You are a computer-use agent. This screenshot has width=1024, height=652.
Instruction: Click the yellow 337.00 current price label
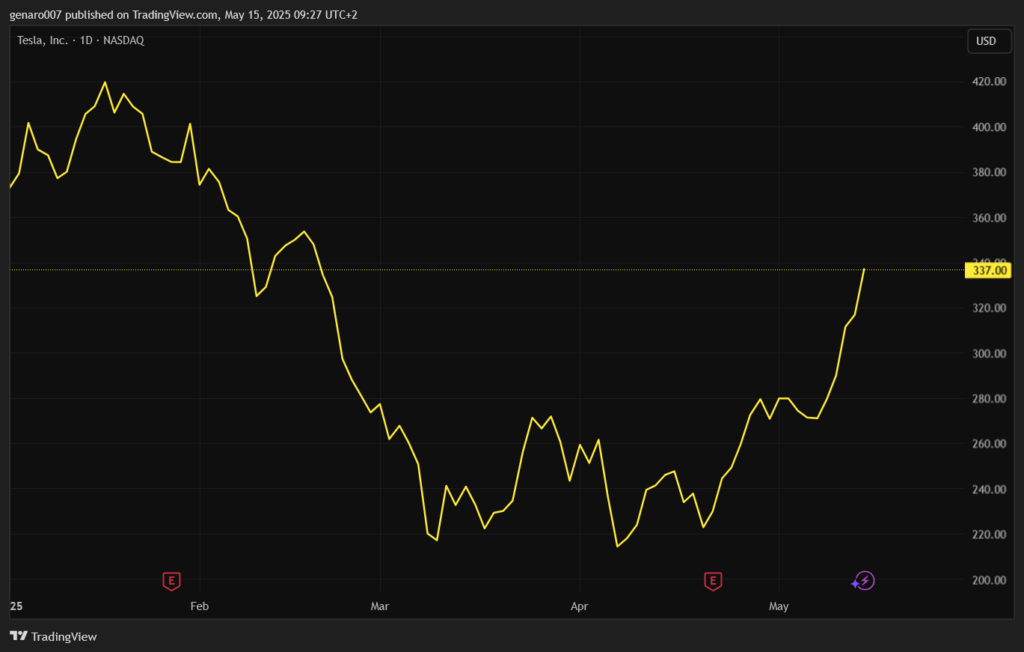[988, 270]
